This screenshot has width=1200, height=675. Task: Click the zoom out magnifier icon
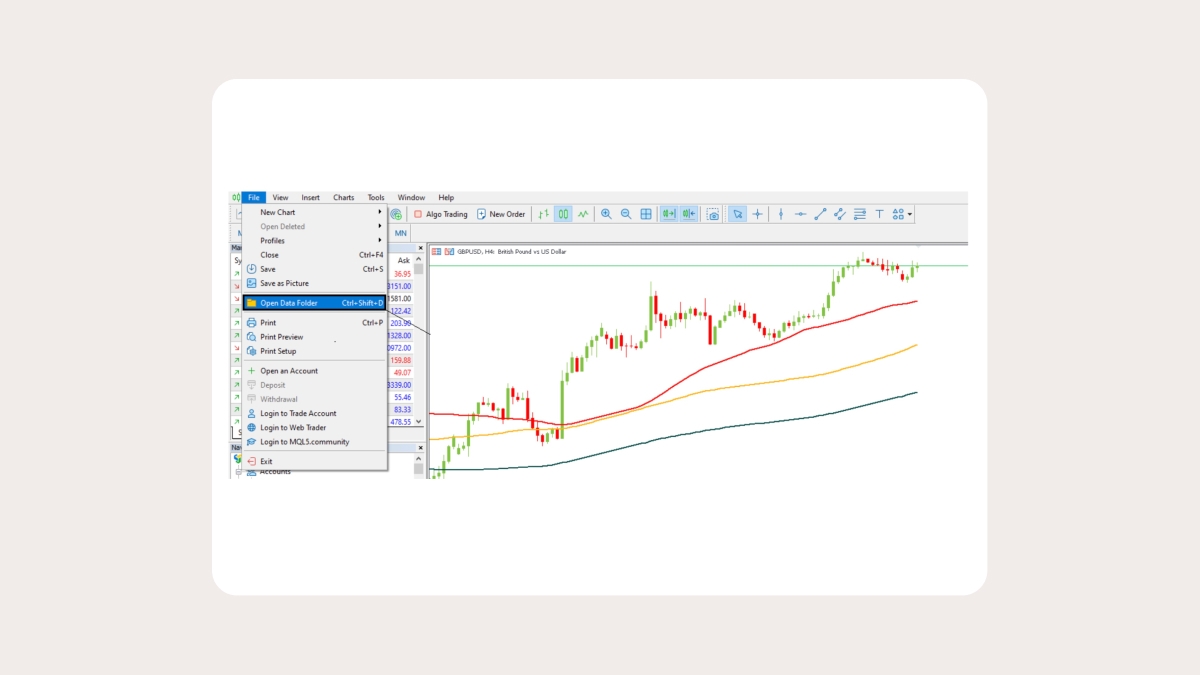(626, 214)
